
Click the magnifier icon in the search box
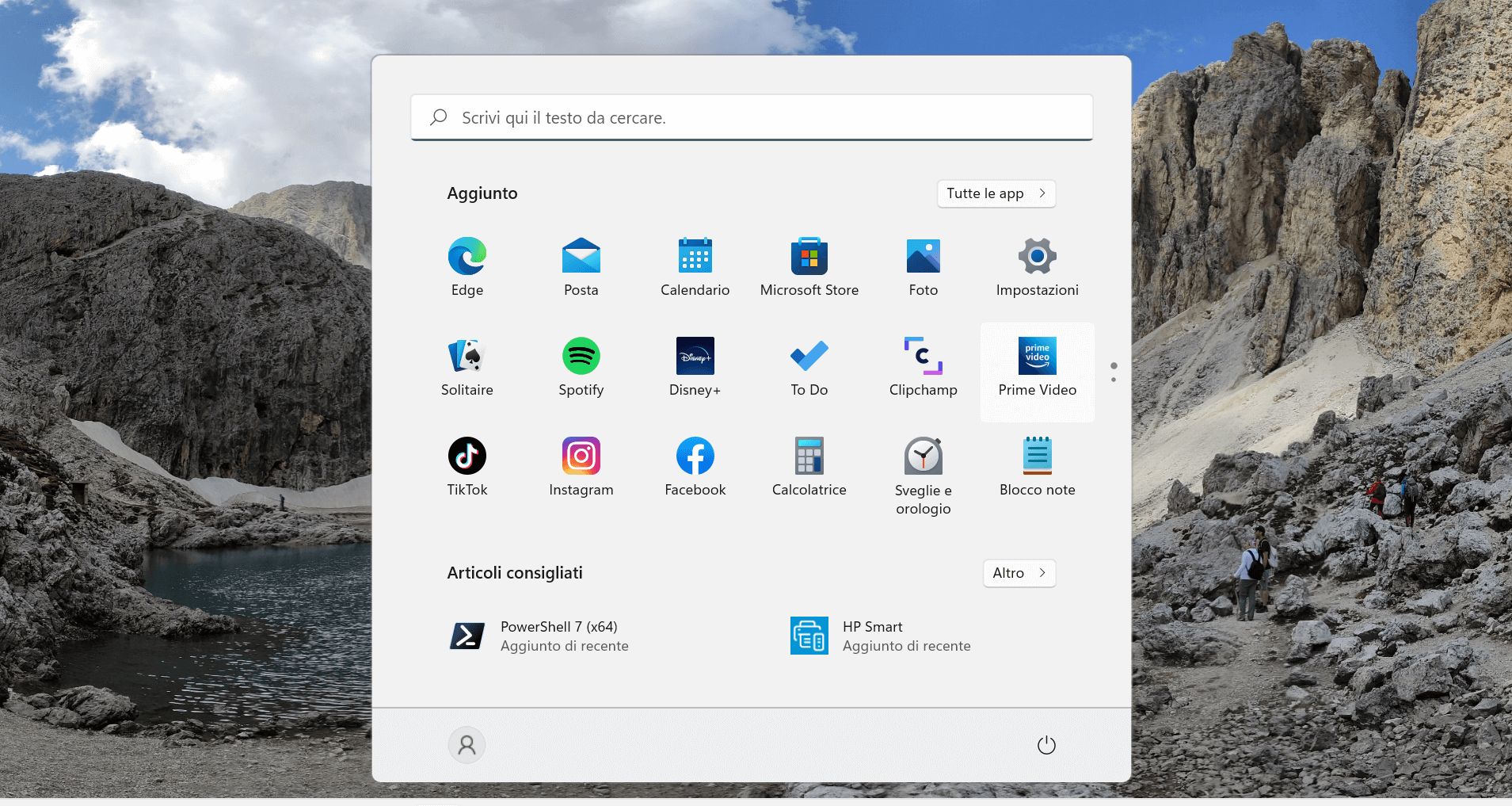[x=439, y=117]
